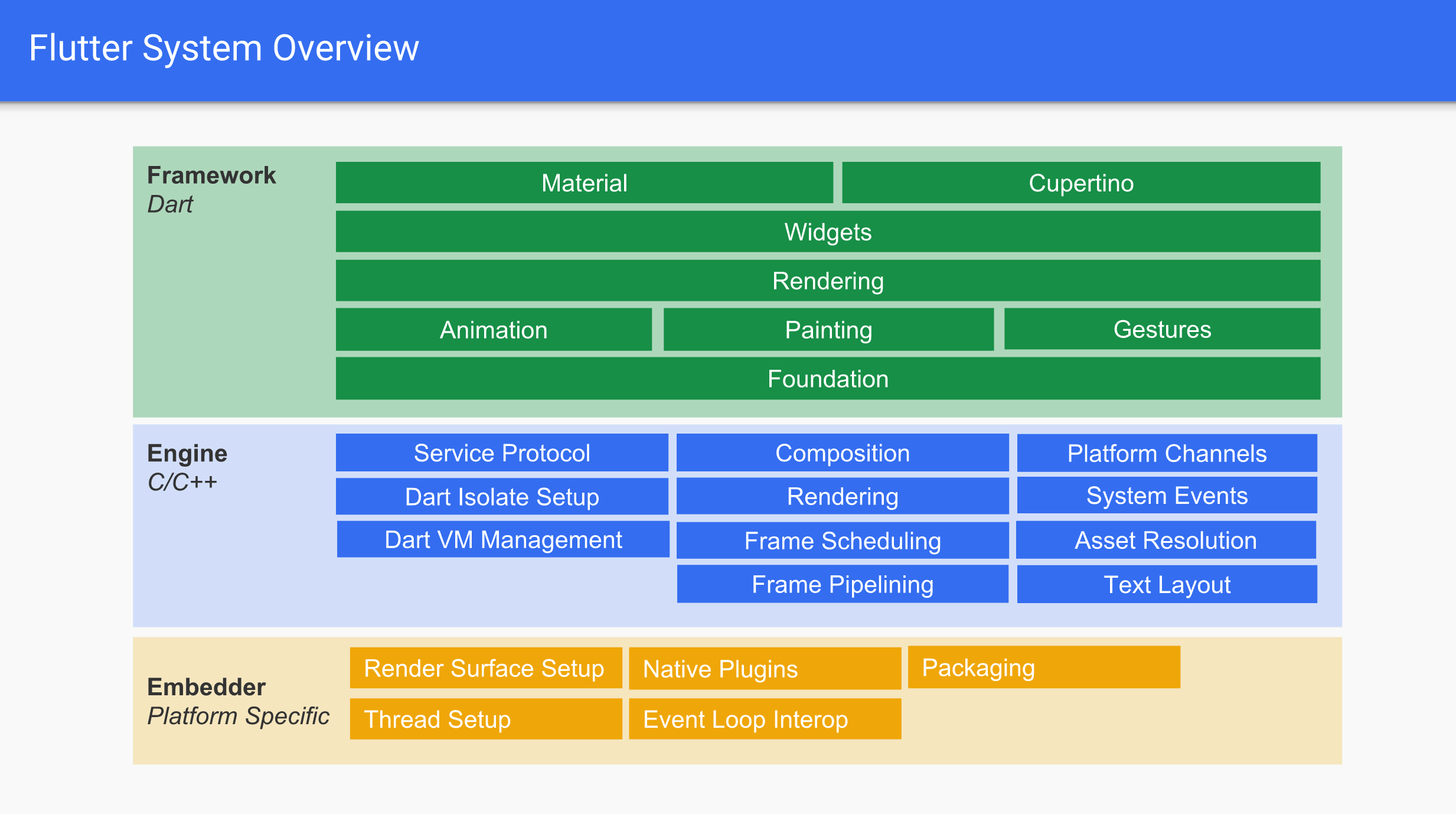Select Dart Isolate Setup box
Image resolution: width=1456 pixels, height=814 pixels.
click(x=502, y=496)
